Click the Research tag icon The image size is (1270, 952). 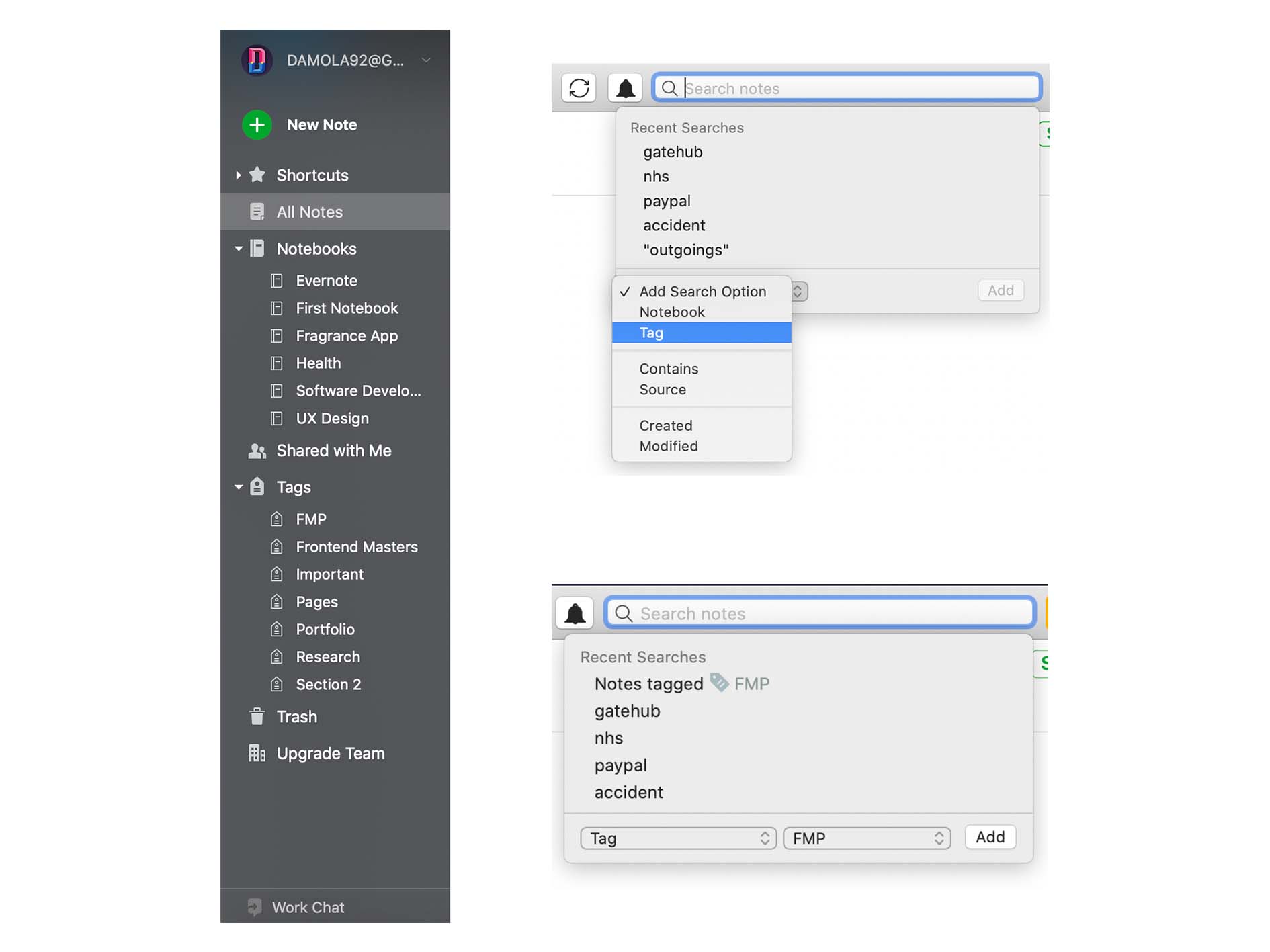click(276, 657)
